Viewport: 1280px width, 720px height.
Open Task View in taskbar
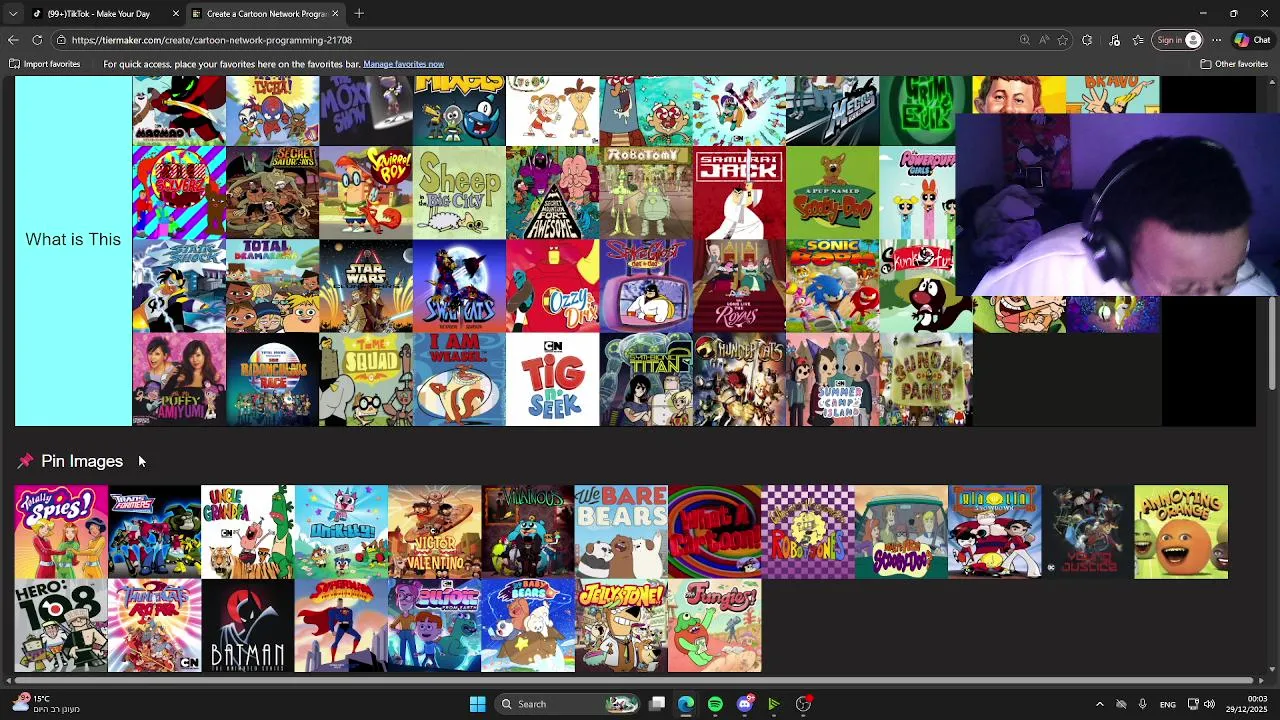(x=657, y=704)
